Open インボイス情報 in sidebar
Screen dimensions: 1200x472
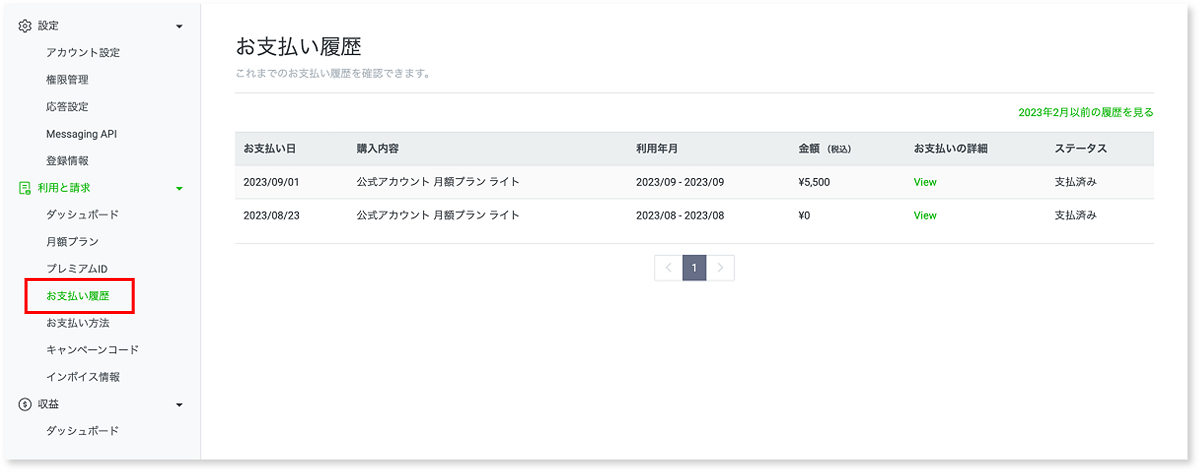pos(83,377)
